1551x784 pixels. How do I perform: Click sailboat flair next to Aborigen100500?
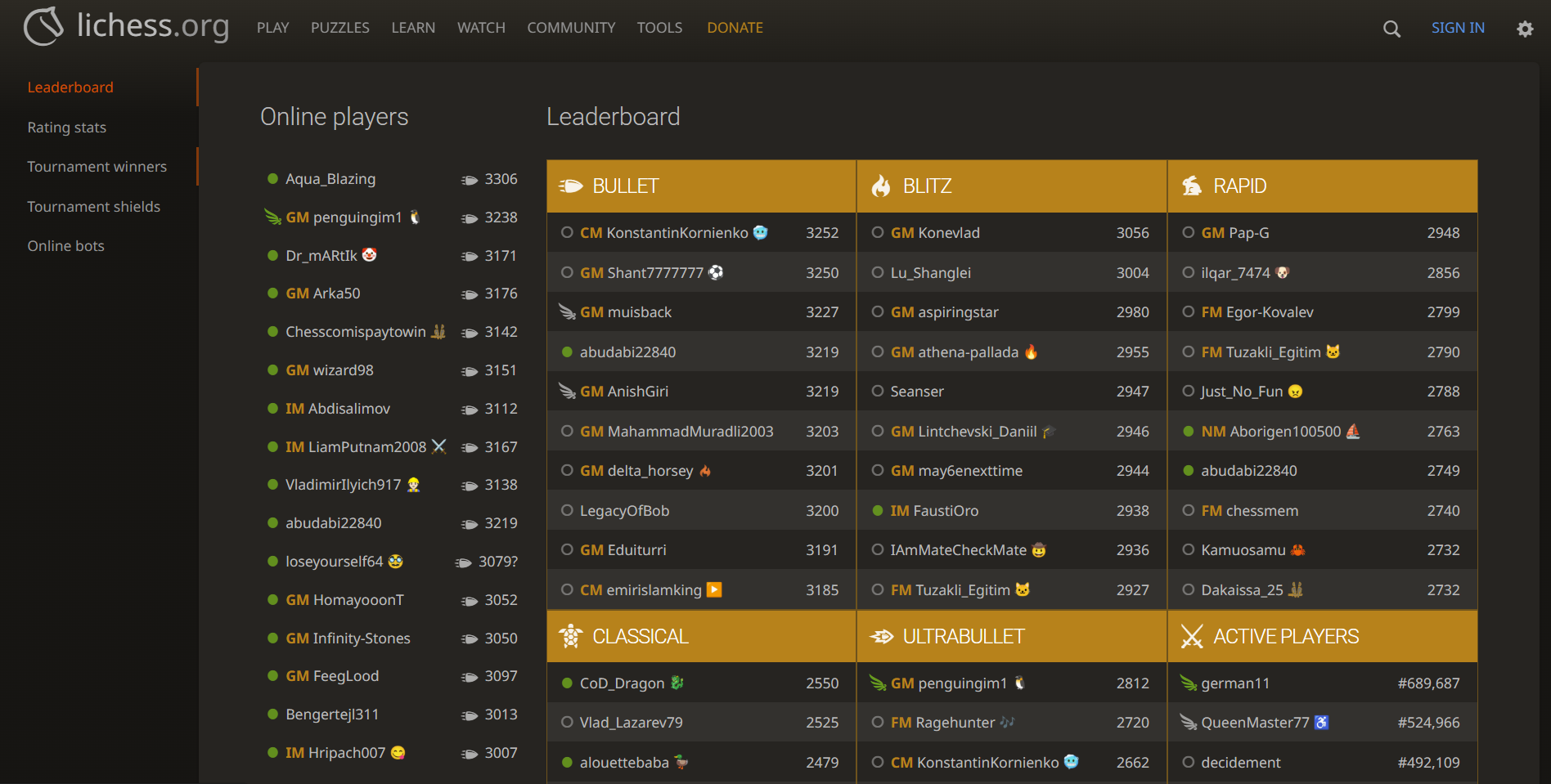[x=1353, y=431]
